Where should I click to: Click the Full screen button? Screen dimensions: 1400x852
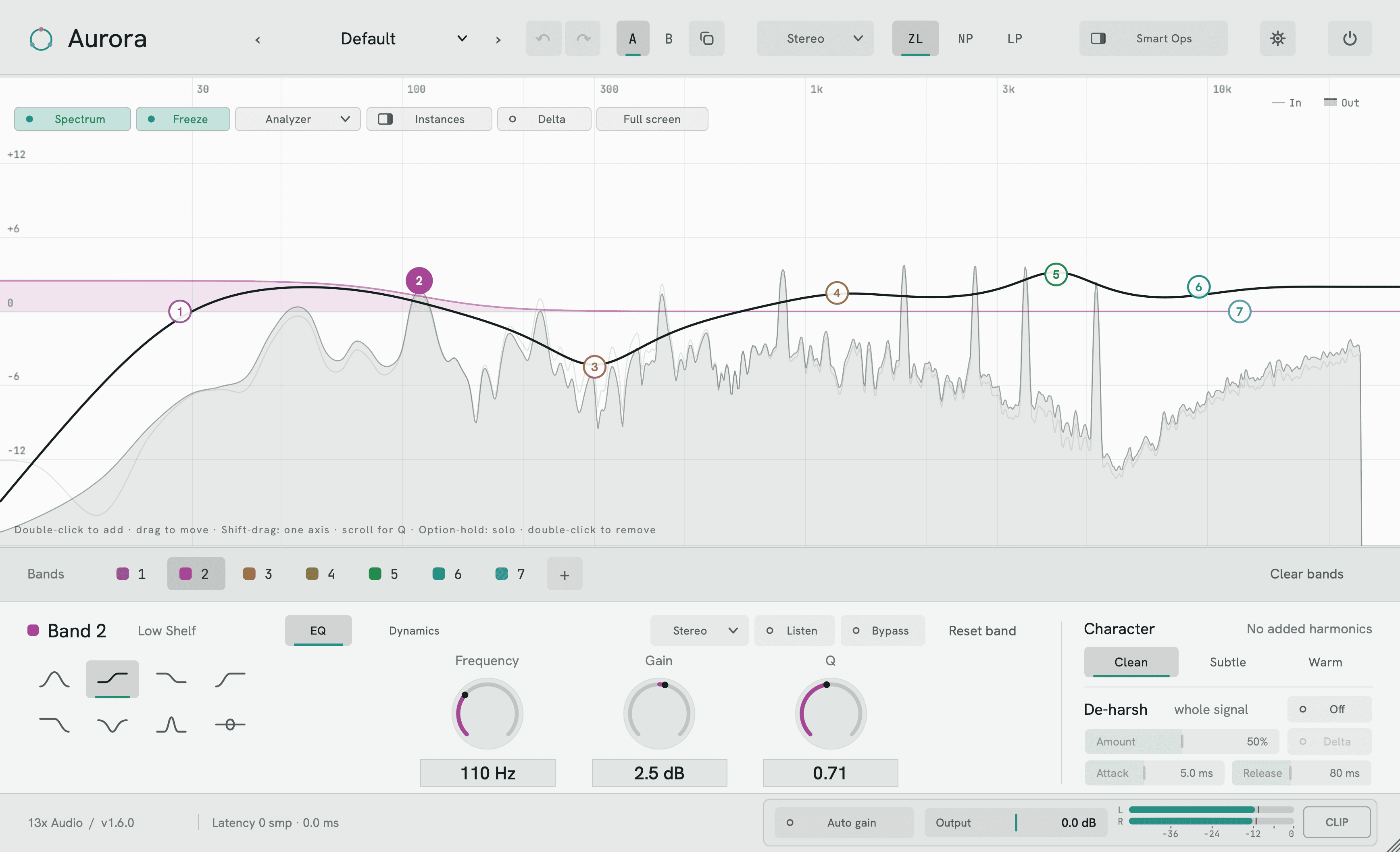652,119
